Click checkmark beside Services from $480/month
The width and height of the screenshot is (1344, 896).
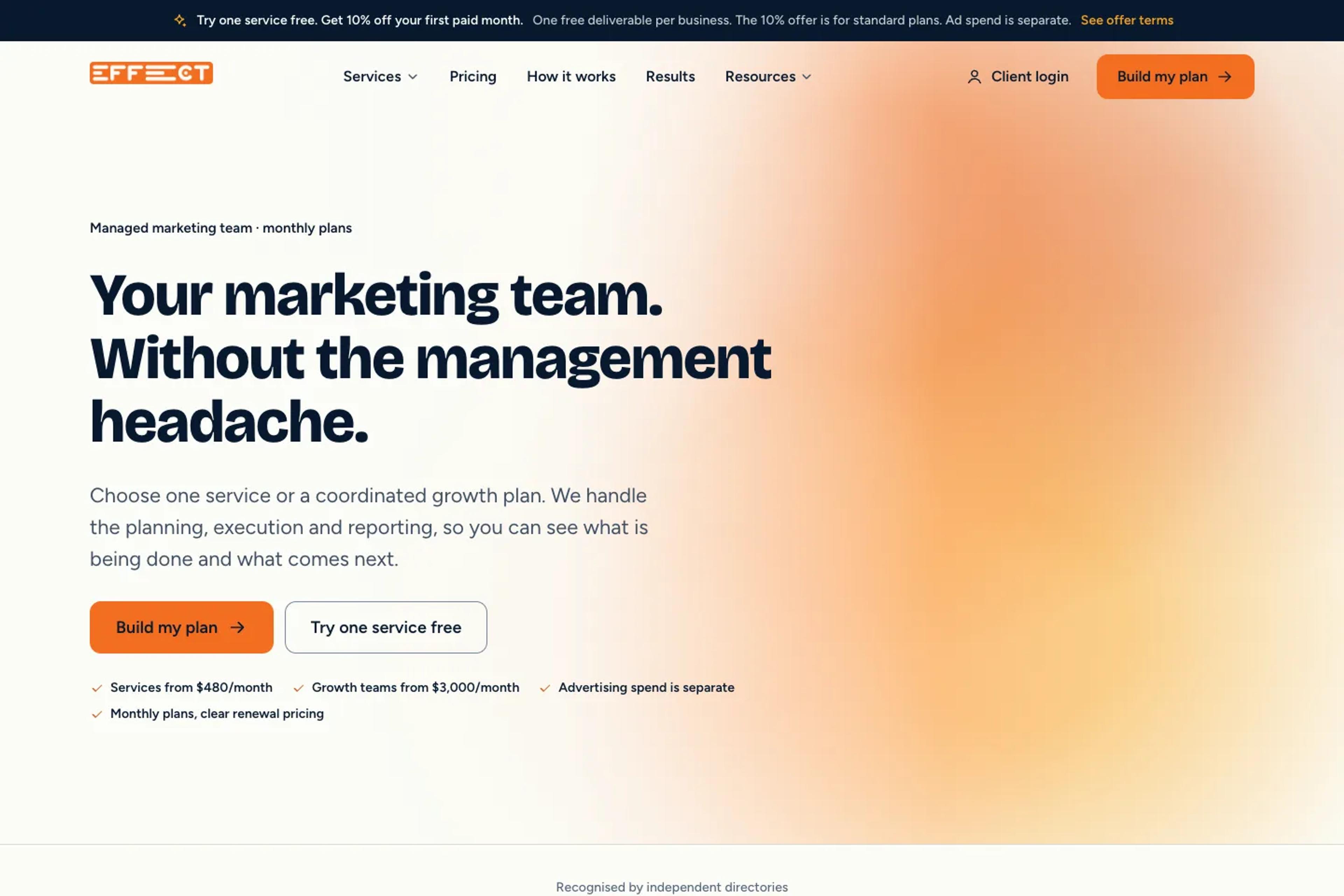point(97,688)
